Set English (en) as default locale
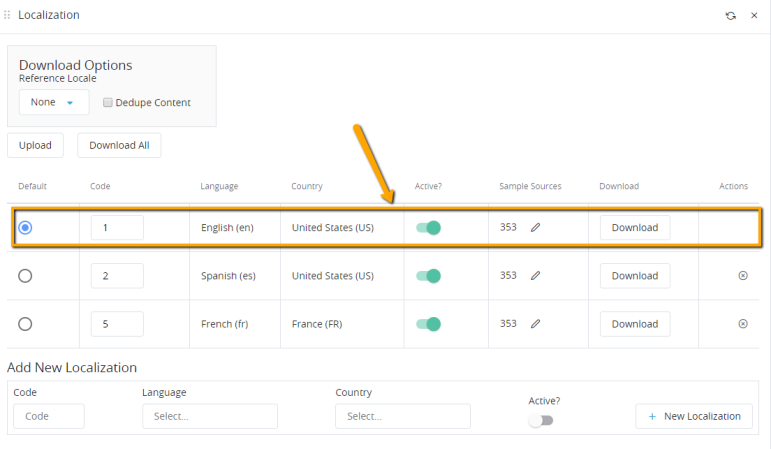 click(25, 228)
